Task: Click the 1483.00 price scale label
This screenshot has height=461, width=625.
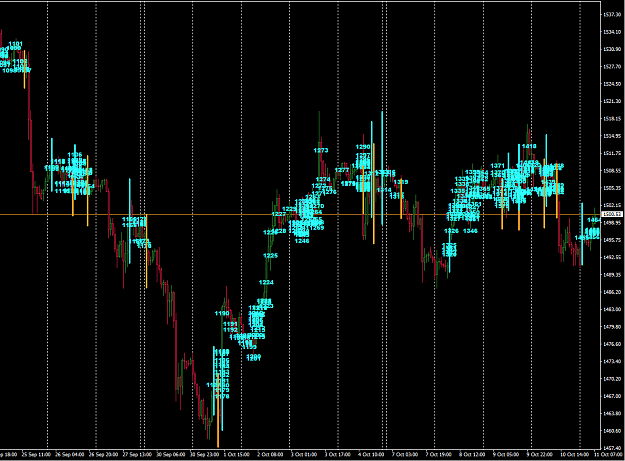Action: [613, 309]
